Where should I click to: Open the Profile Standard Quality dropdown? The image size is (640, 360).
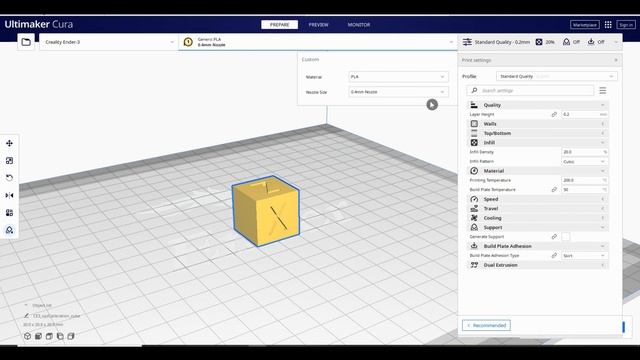click(557, 76)
